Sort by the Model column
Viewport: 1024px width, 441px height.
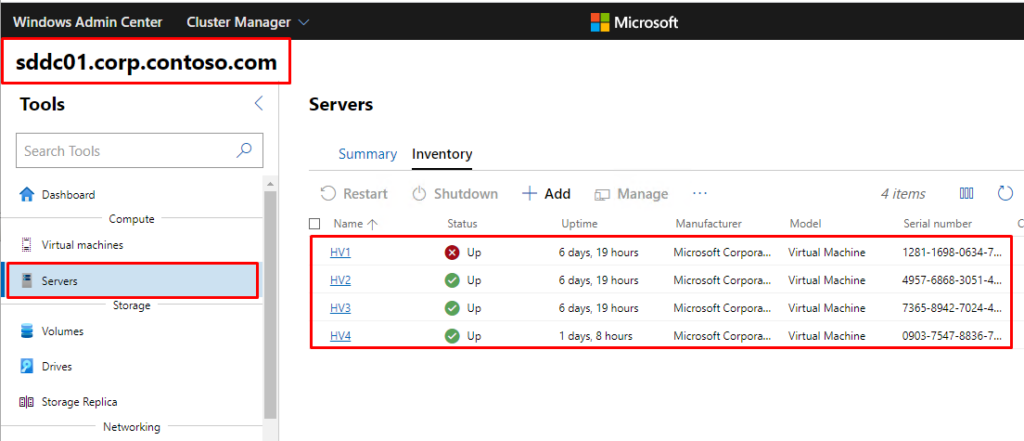(803, 223)
